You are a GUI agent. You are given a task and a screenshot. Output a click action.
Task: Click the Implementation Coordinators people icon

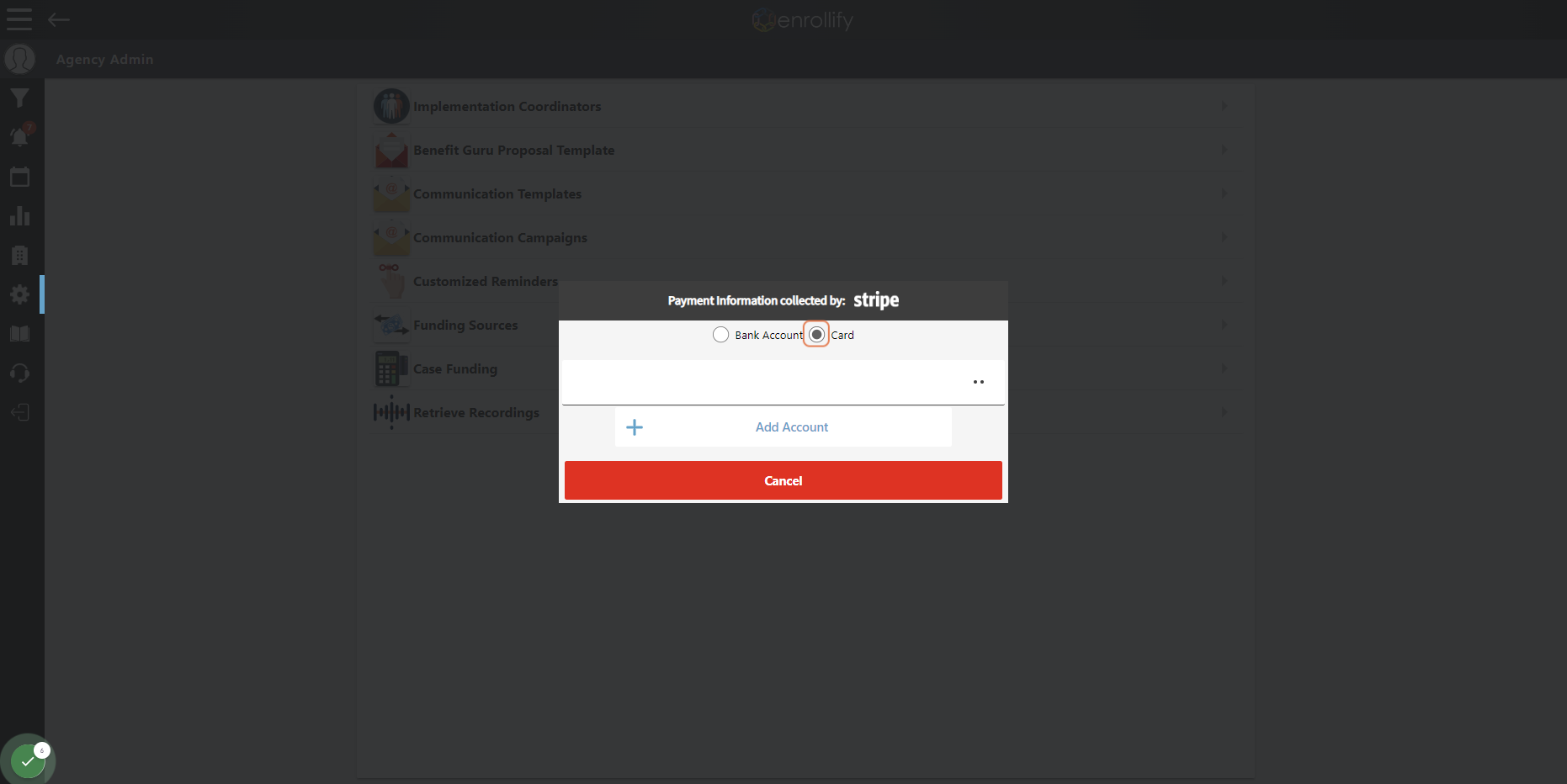(x=391, y=107)
